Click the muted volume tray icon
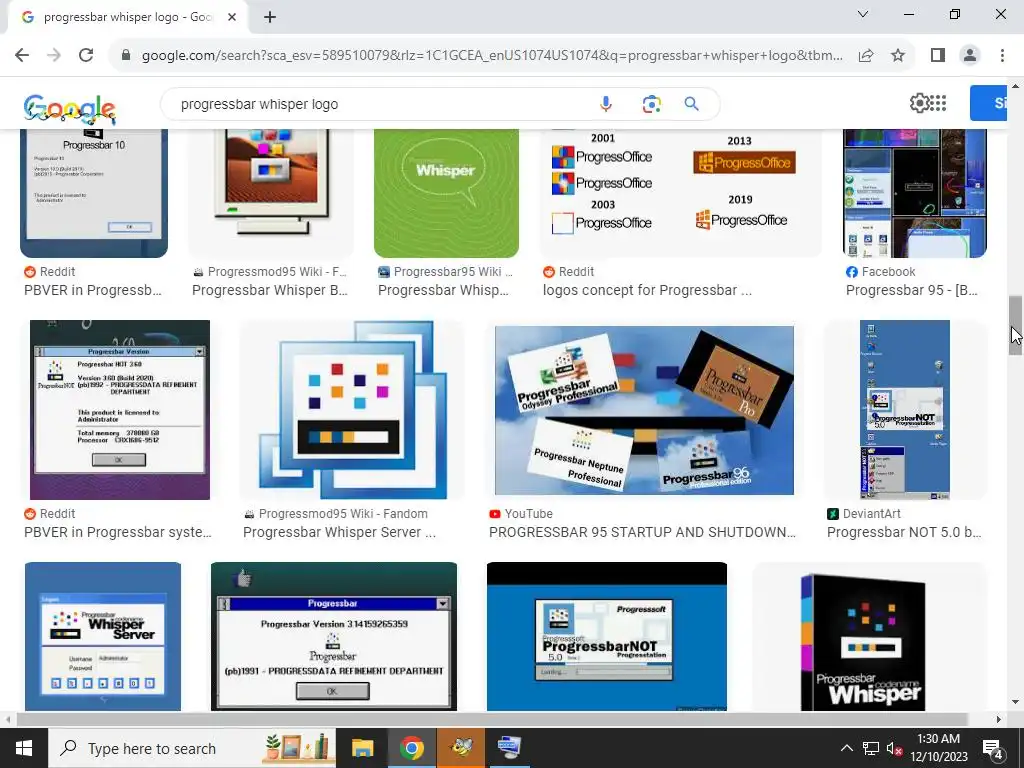The image size is (1024, 768). [894, 749]
